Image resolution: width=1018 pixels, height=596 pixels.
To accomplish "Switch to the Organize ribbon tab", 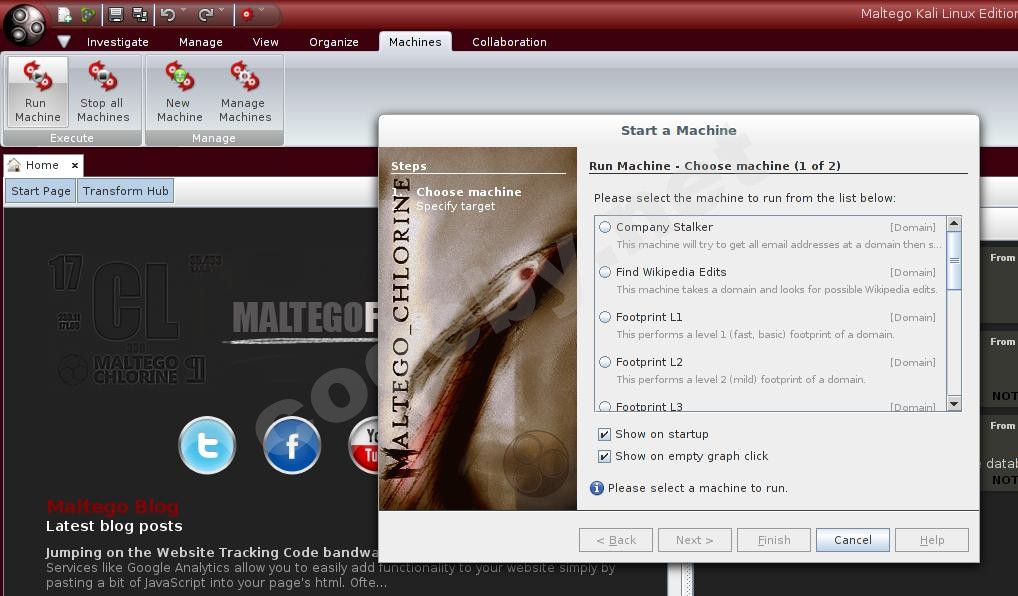I will (334, 42).
